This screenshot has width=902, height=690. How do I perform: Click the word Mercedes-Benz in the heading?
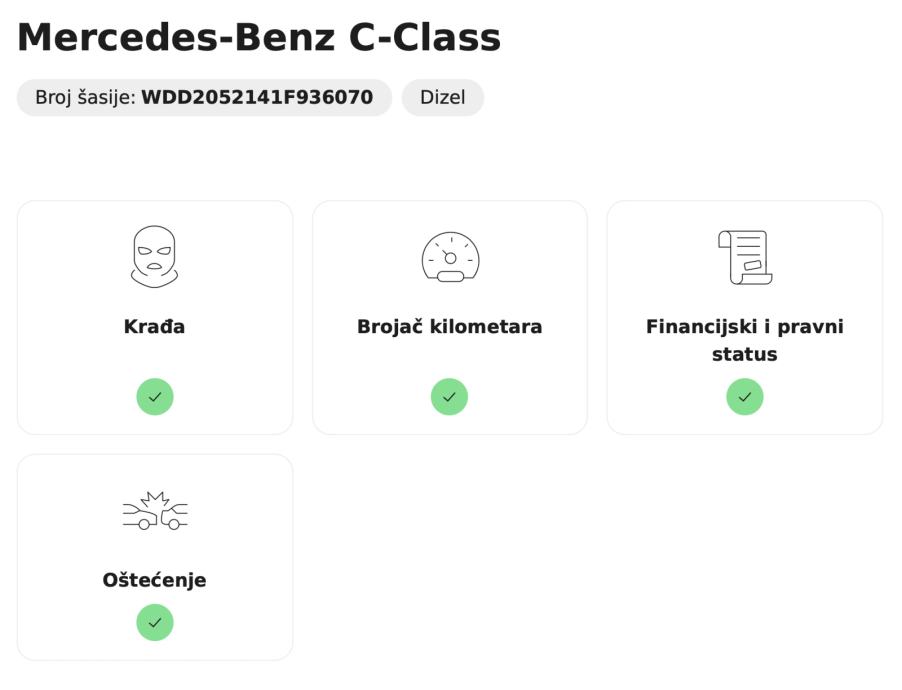click(176, 38)
